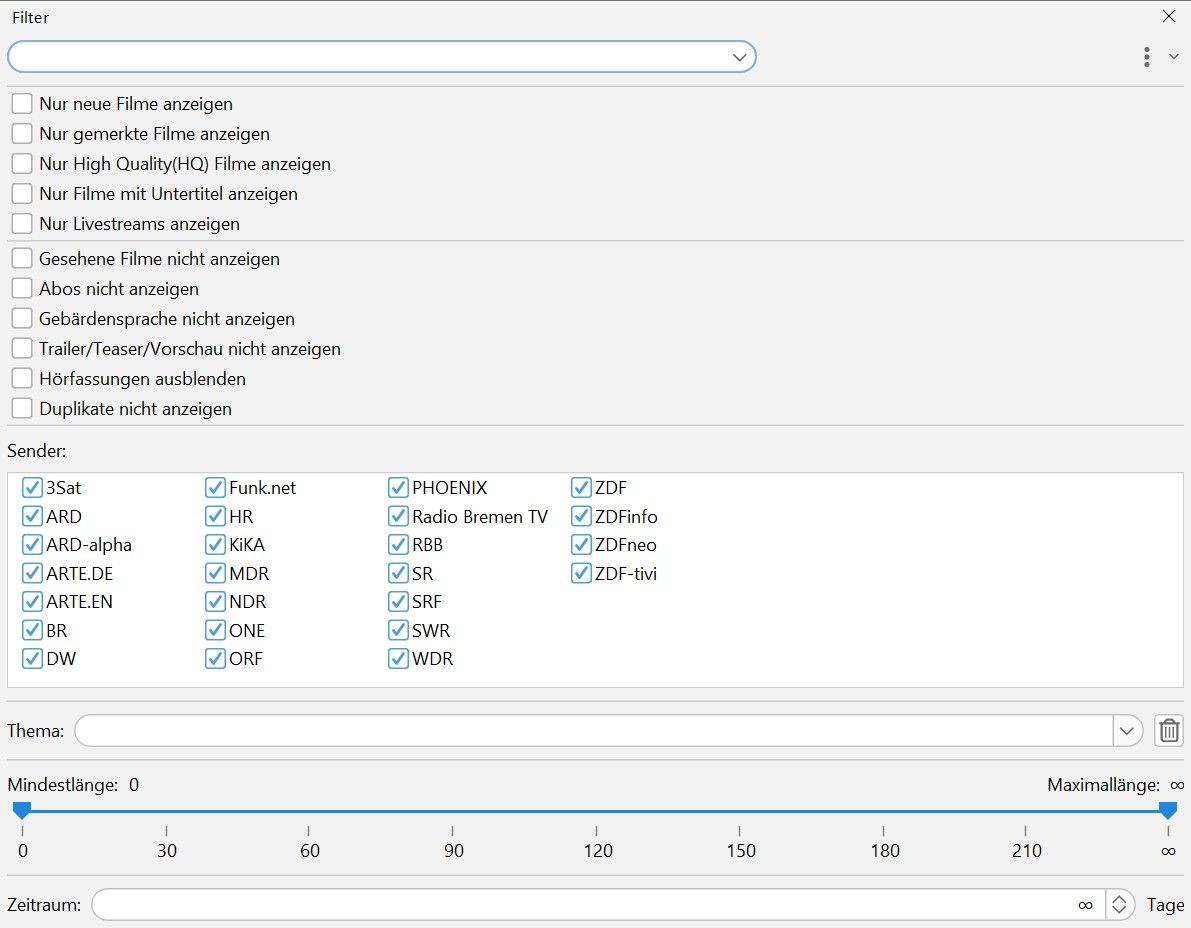Uncheck the ARTE.DE sender
Image resolution: width=1191 pixels, height=928 pixels.
click(x=32, y=573)
